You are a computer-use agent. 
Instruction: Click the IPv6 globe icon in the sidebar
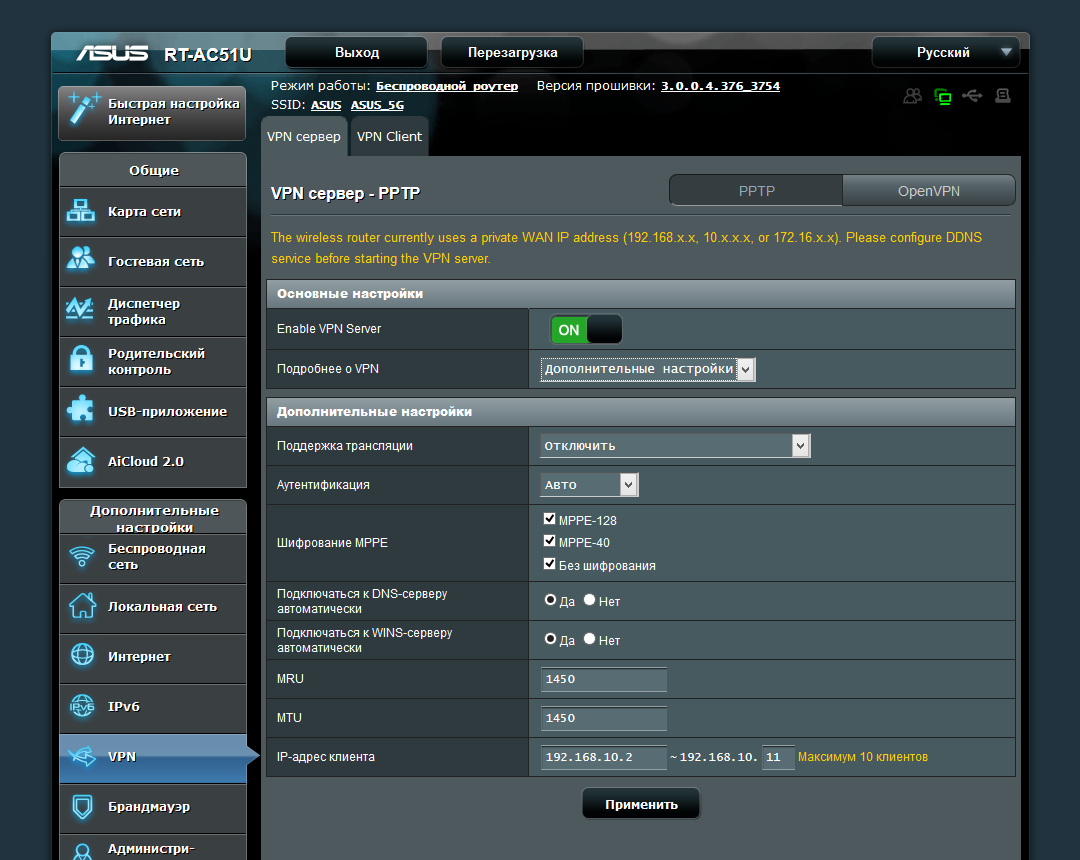(82, 706)
